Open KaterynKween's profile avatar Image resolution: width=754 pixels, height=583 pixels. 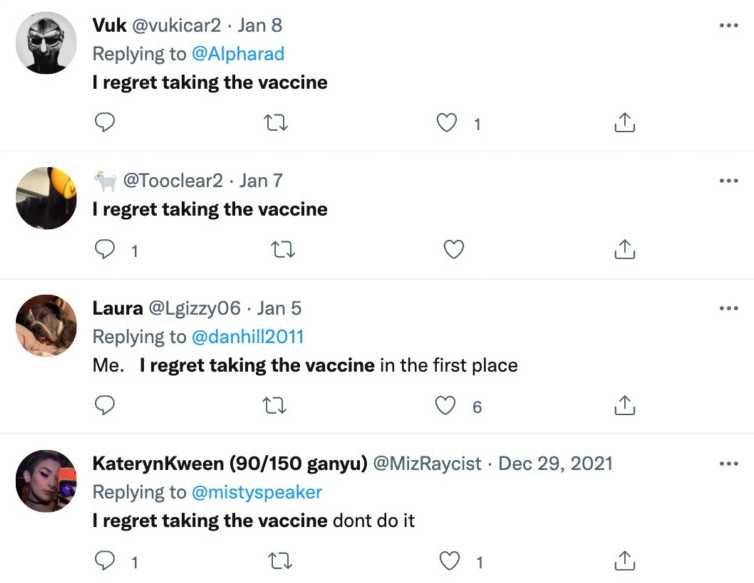click(x=47, y=481)
